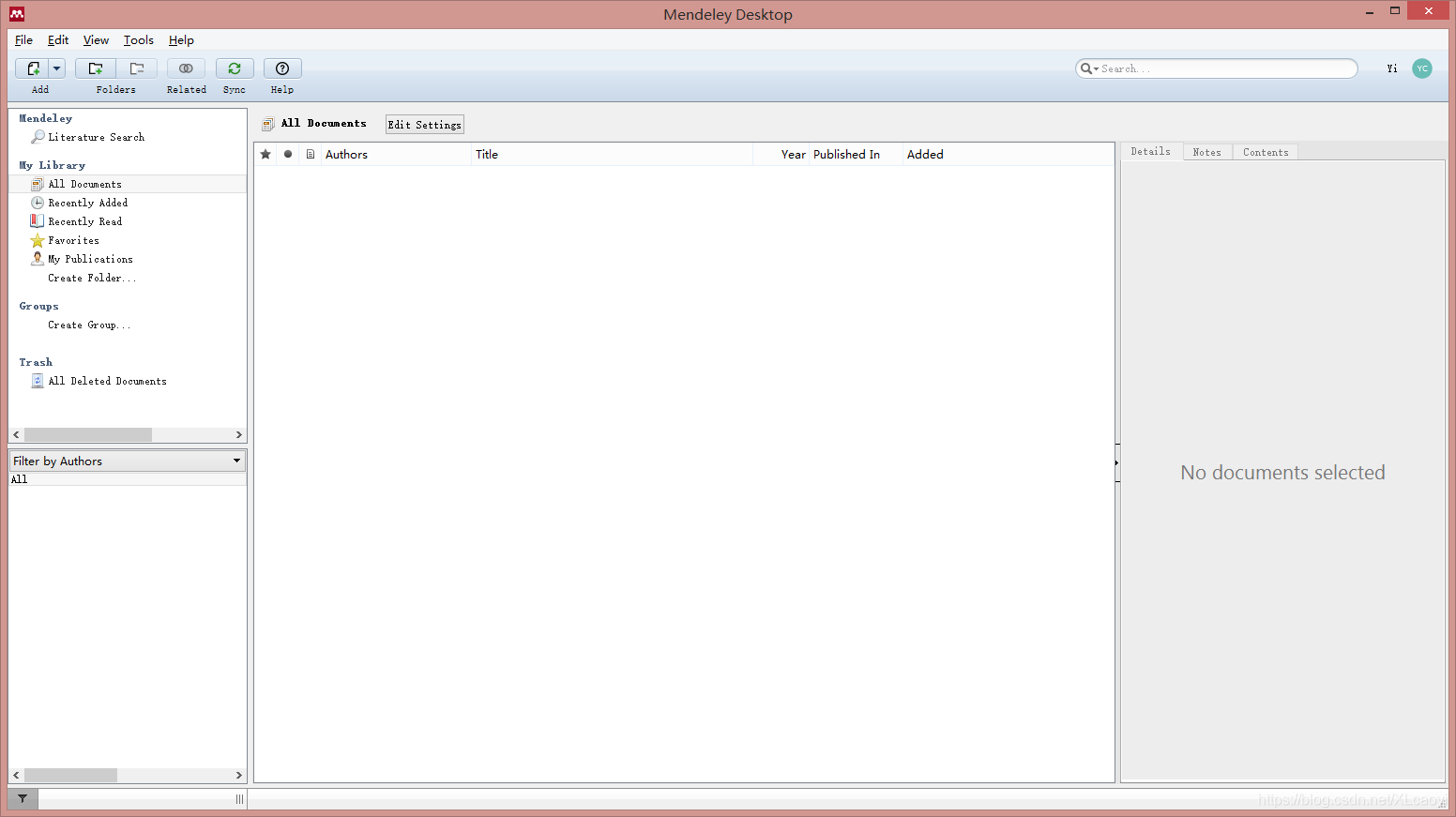Click the library panel horizontal scrollbar thumb
The height and width of the screenshot is (817, 1456).
88,435
